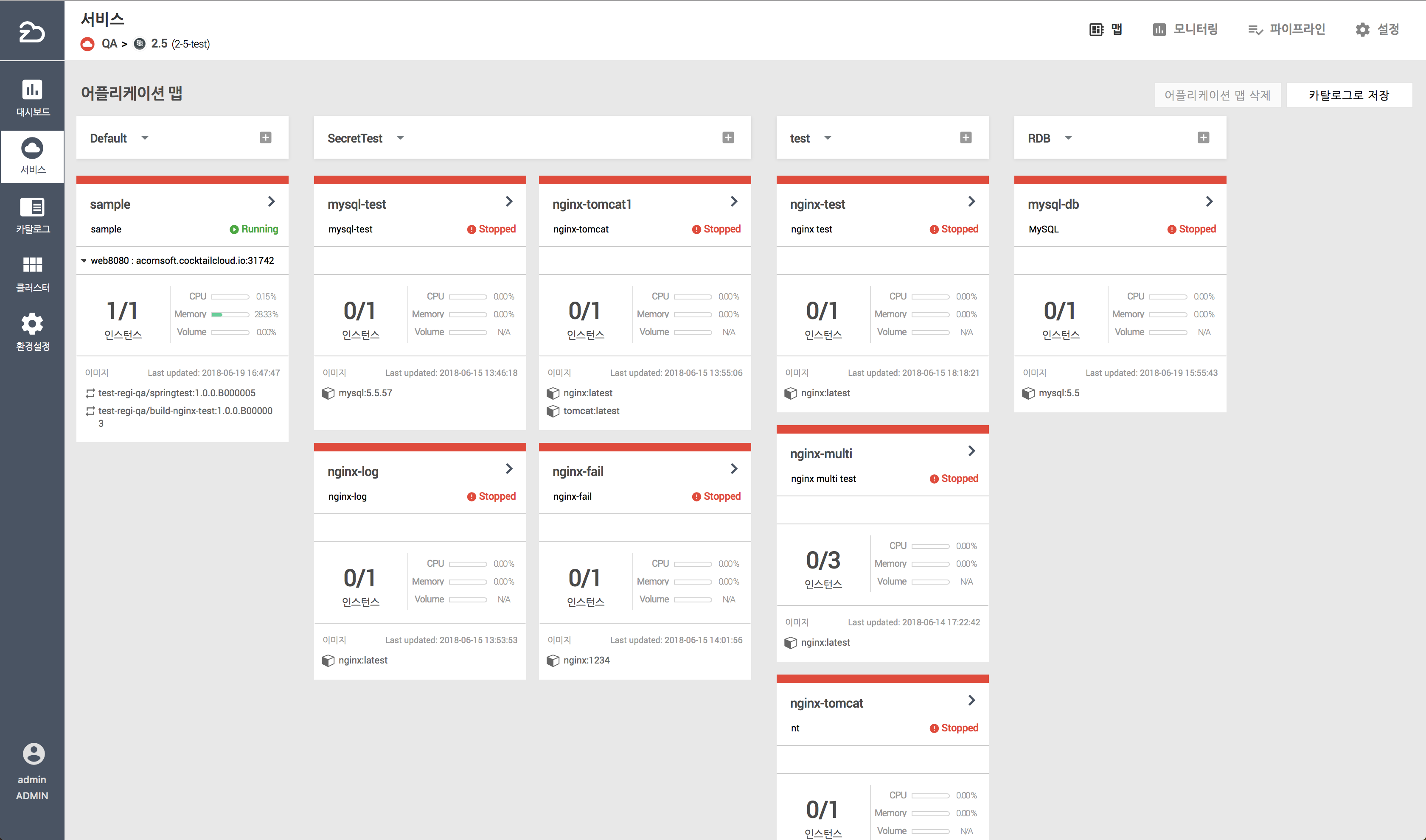
Task: Select the Catalog (카탈로그) sidebar icon
Action: pos(32,215)
